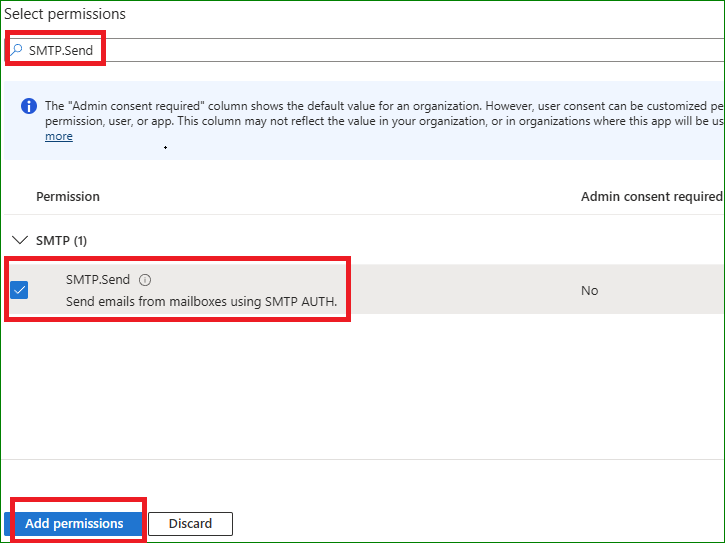Click the 'Send emails from mailboxes' description
Image resolution: width=725 pixels, height=543 pixels.
point(201,301)
